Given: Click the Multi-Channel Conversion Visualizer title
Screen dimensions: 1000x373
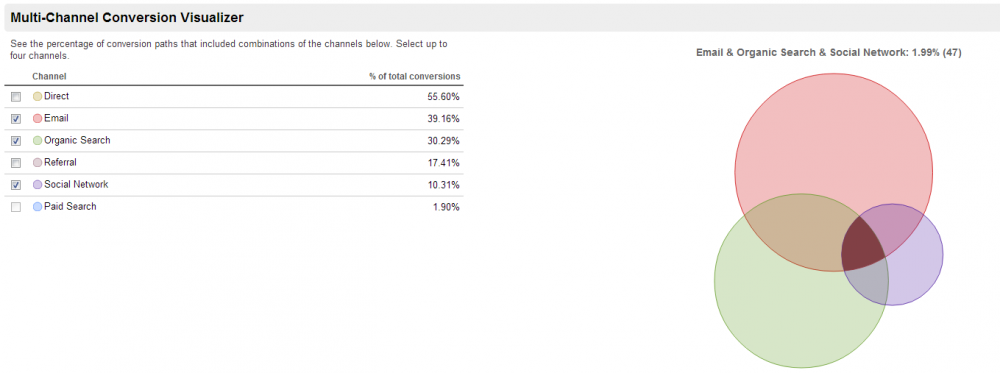Looking at the screenshot, I should (127, 18).
